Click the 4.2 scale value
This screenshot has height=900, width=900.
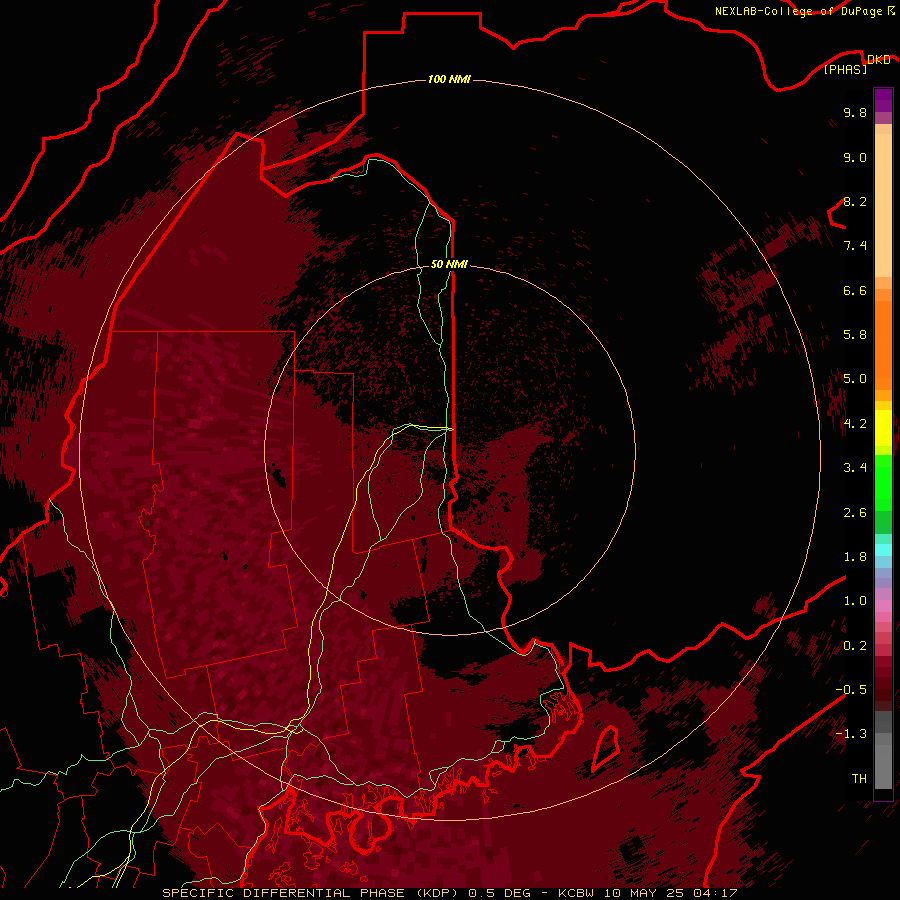click(855, 424)
